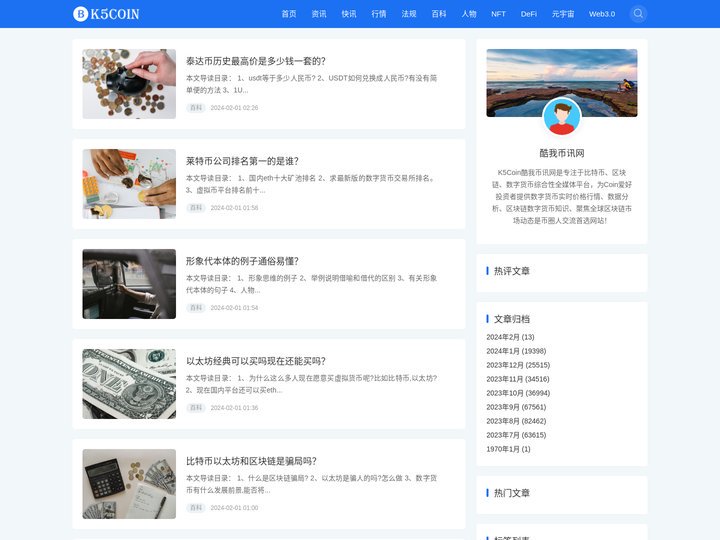Open article 比特币以太坊和区块链是骗局吗?
Viewport: 720px width, 540px height.
tap(251, 461)
